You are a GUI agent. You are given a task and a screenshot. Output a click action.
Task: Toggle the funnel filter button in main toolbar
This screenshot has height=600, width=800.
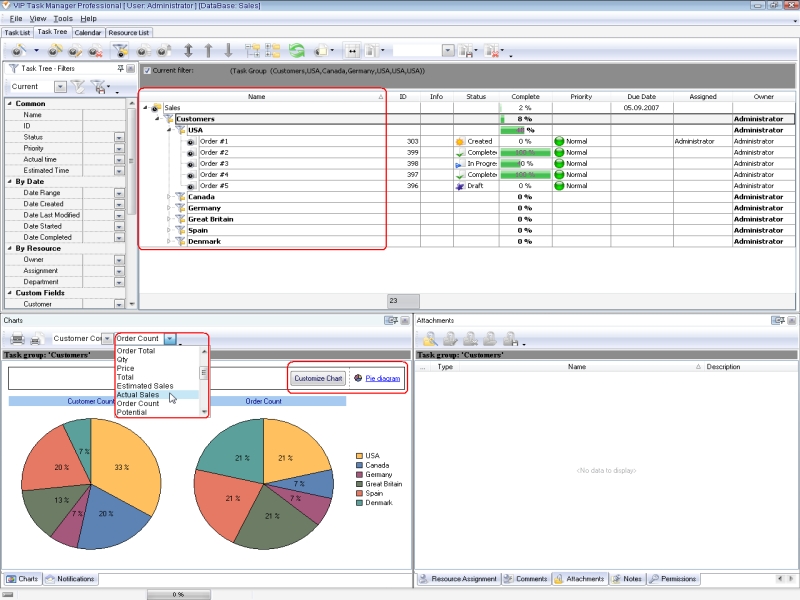pos(120,51)
